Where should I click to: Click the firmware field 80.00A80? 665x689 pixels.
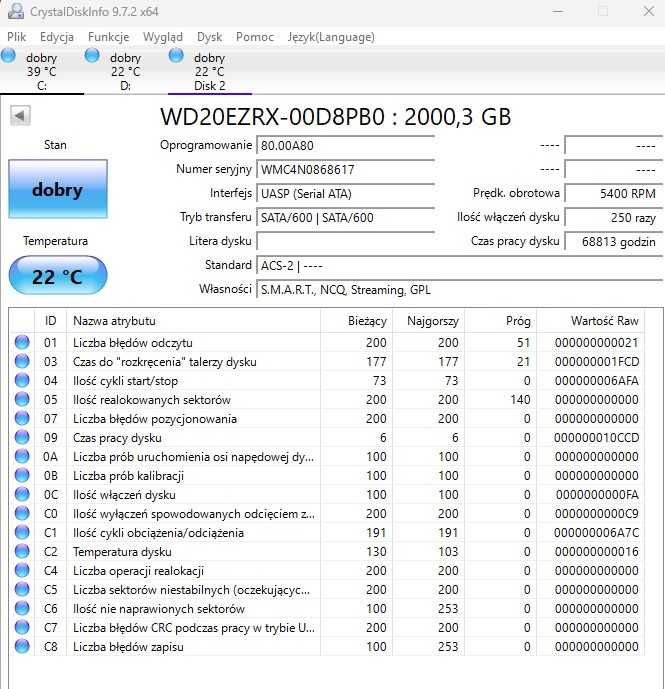click(345, 145)
